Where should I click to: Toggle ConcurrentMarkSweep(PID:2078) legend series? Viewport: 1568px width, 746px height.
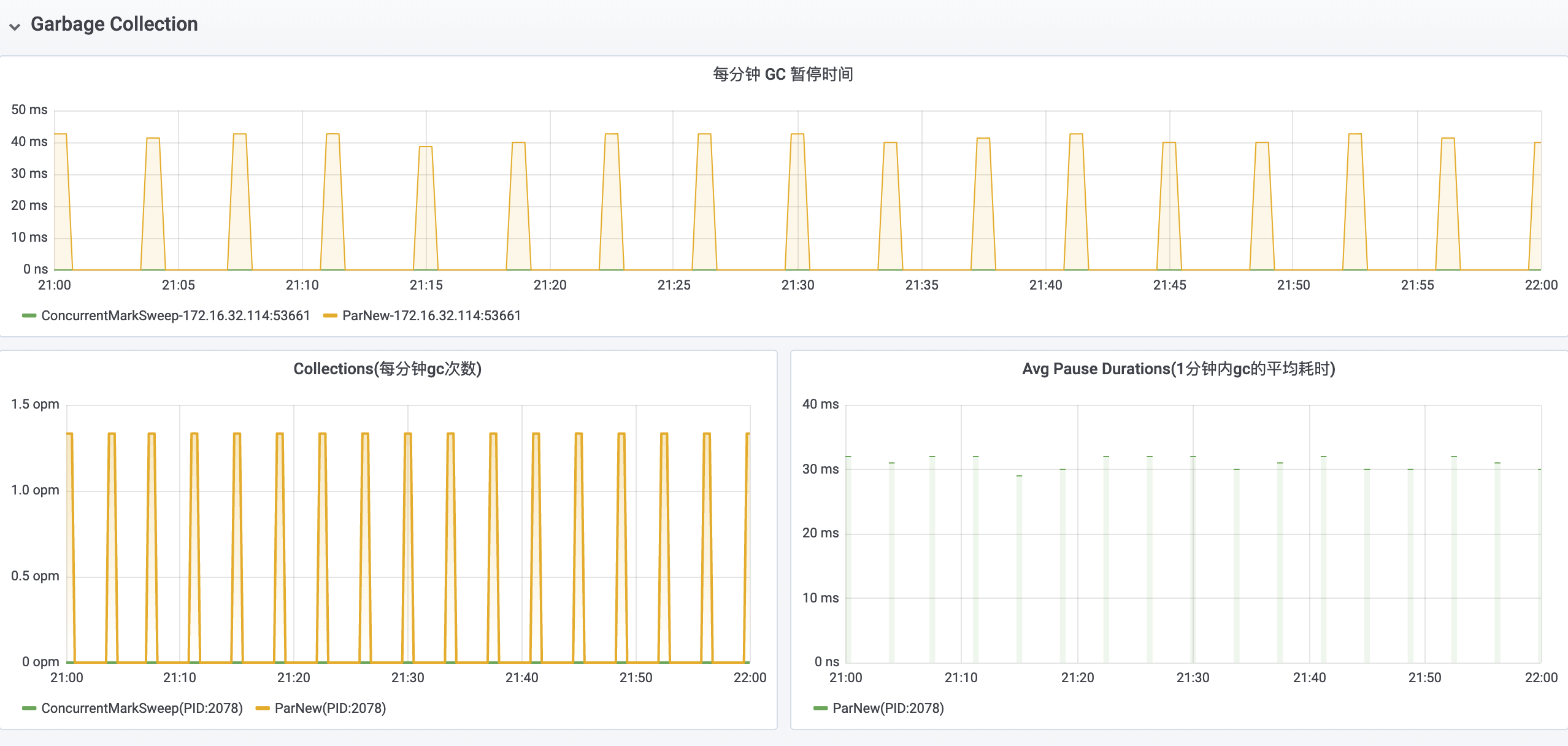[142, 708]
